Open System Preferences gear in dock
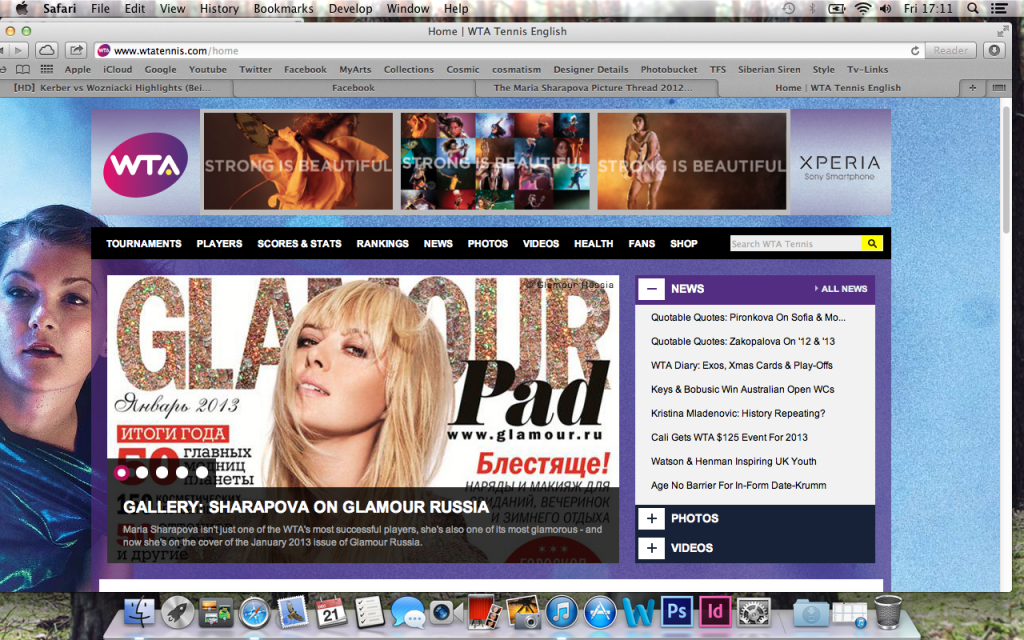 [753, 613]
